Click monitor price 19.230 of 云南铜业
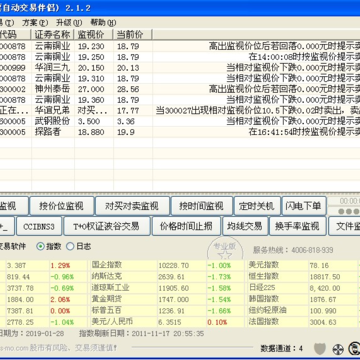The width and height of the screenshot is (360, 360). tap(91, 46)
